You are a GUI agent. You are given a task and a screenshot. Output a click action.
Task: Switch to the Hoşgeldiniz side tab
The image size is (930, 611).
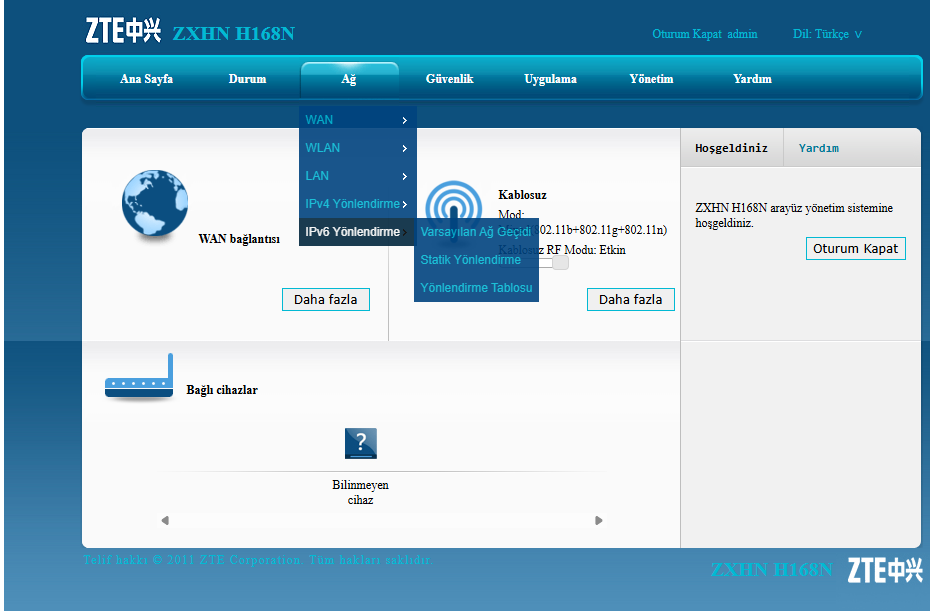click(x=731, y=148)
